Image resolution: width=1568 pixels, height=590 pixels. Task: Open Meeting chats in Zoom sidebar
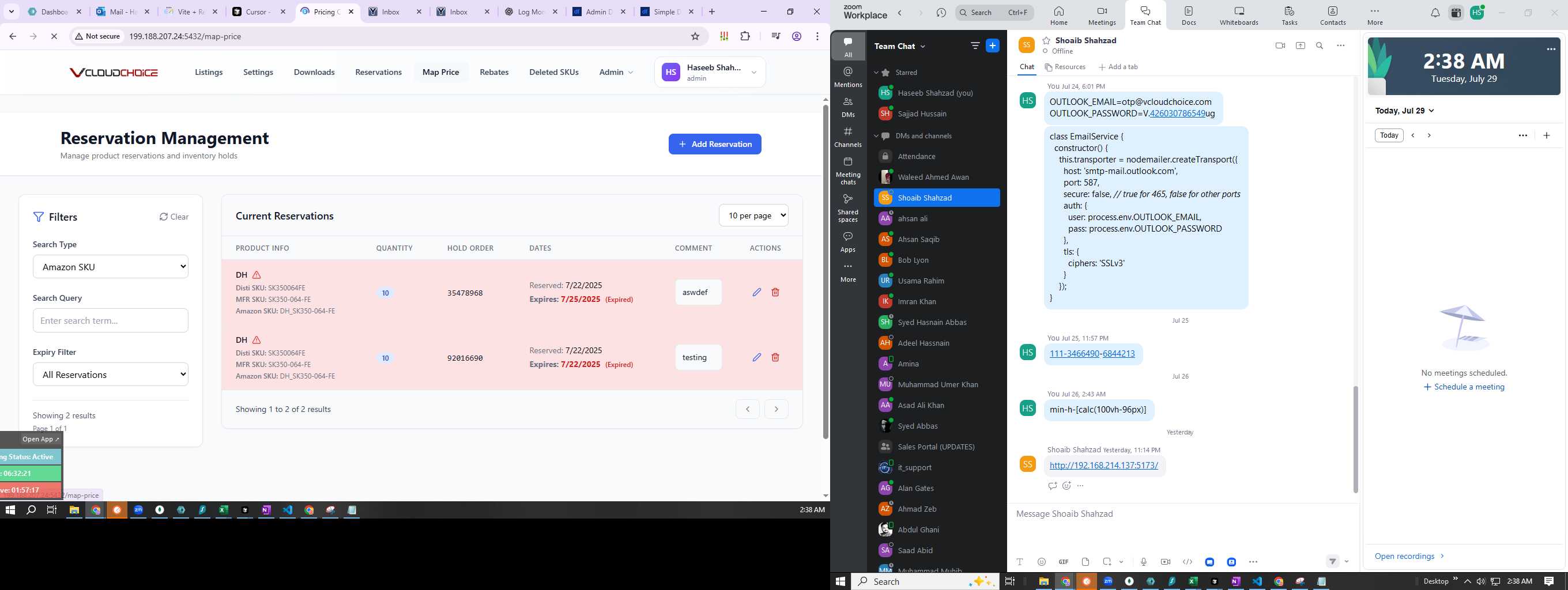point(848,171)
